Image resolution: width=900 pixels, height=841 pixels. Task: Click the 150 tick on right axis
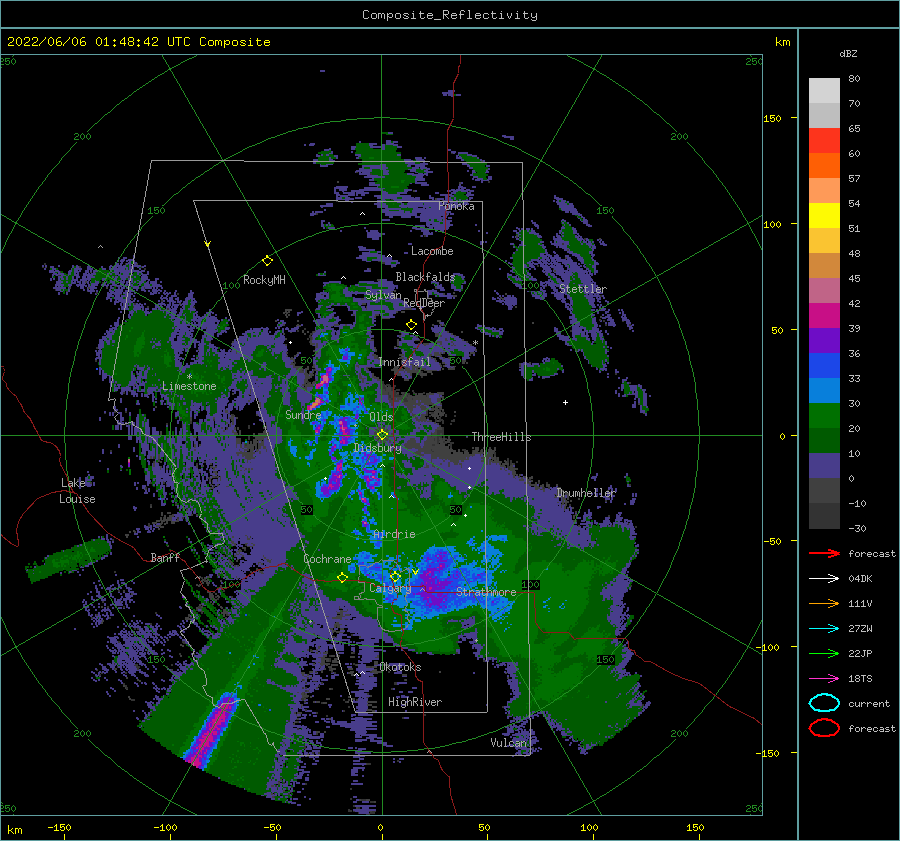[772, 118]
